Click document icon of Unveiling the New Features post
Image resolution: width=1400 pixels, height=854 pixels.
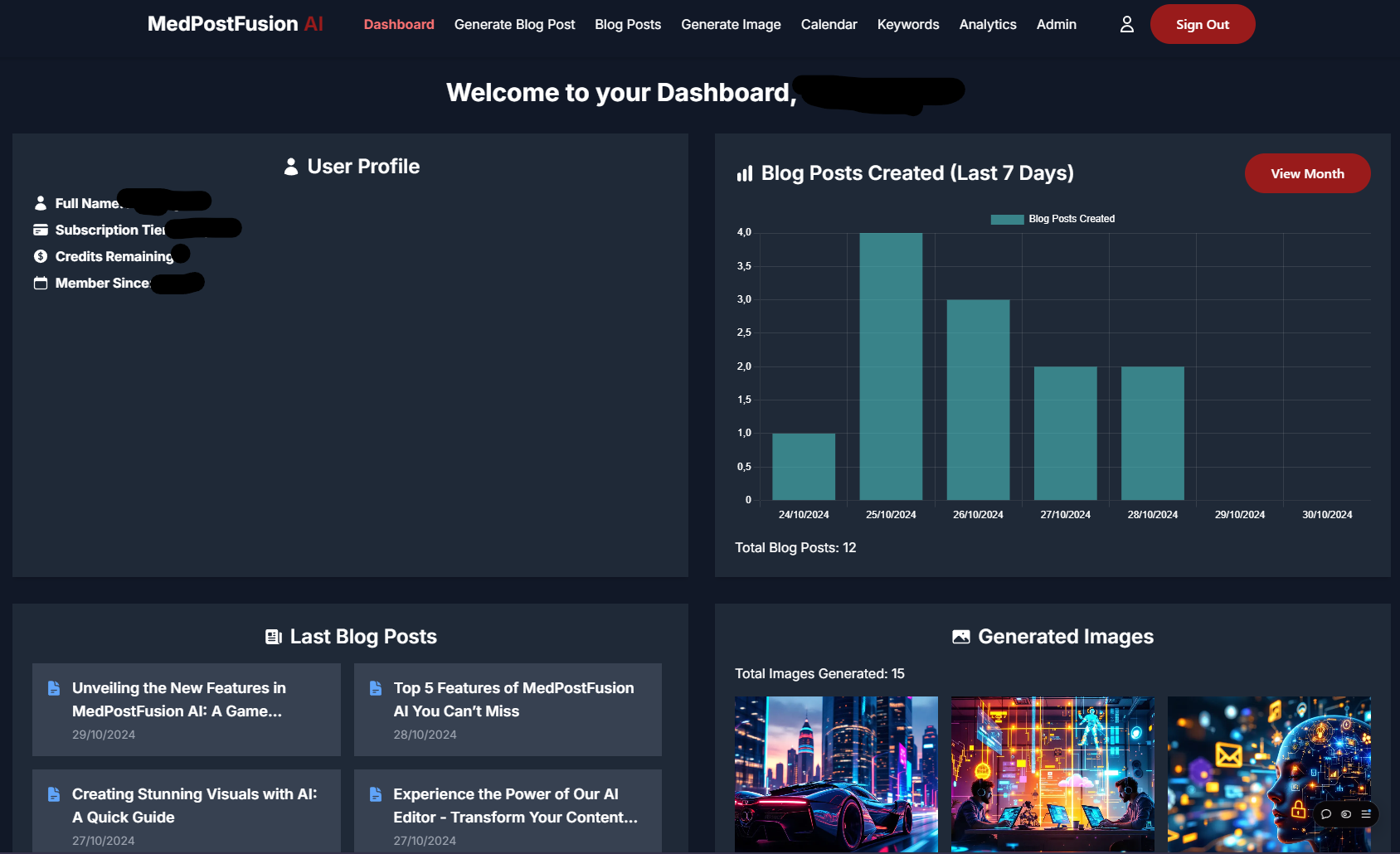click(x=54, y=688)
